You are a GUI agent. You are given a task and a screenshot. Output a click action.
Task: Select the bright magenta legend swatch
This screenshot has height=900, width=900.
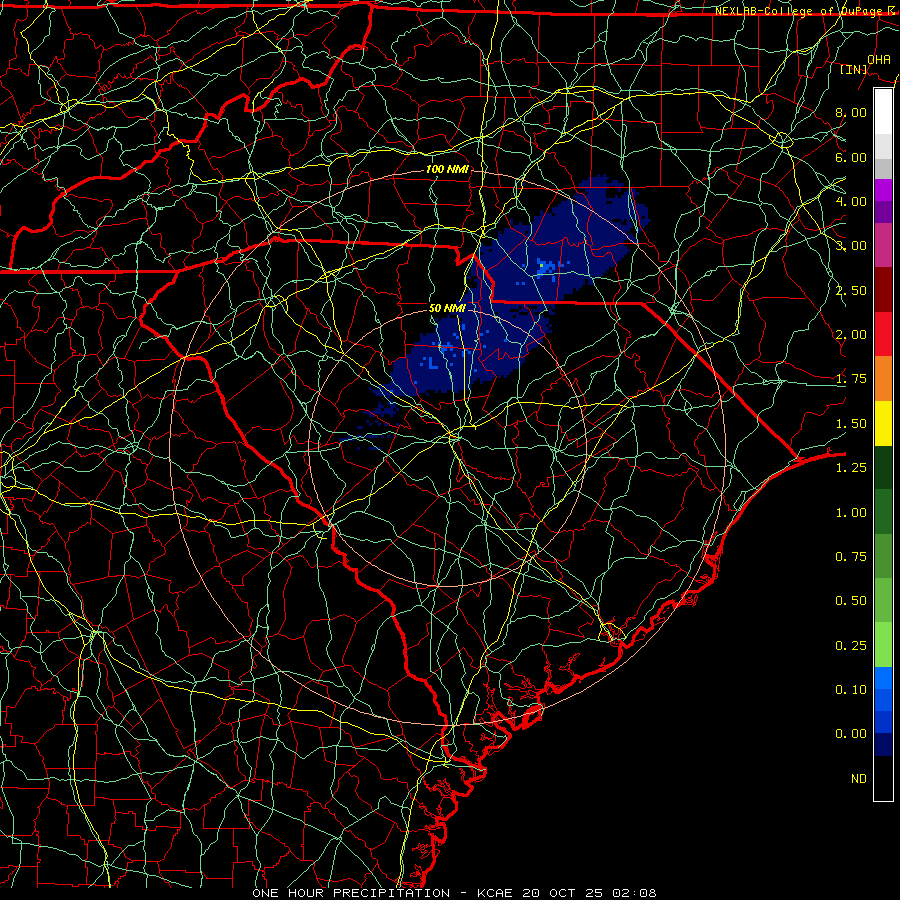(x=883, y=190)
